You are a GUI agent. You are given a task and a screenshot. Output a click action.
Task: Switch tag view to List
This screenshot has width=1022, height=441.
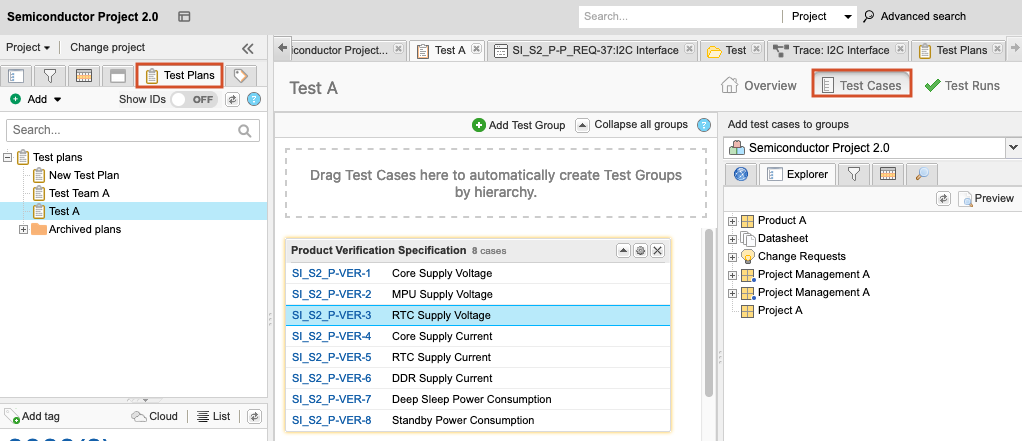pyautogui.click(x=213, y=416)
